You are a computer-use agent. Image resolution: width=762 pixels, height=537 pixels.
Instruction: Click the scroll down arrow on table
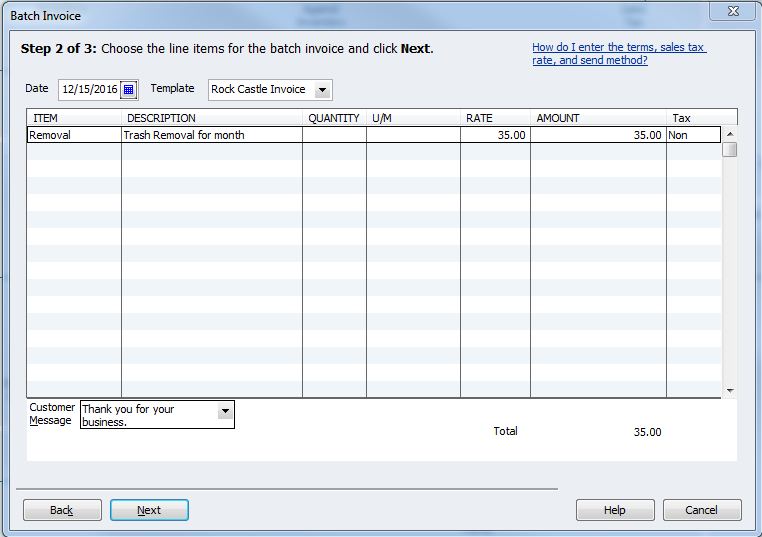[729, 390]
